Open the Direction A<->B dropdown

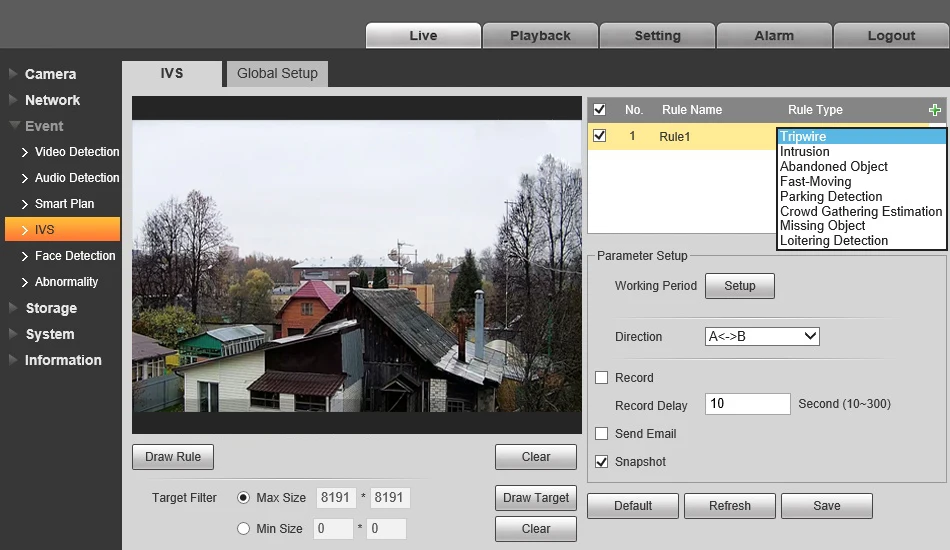(762, 336)
